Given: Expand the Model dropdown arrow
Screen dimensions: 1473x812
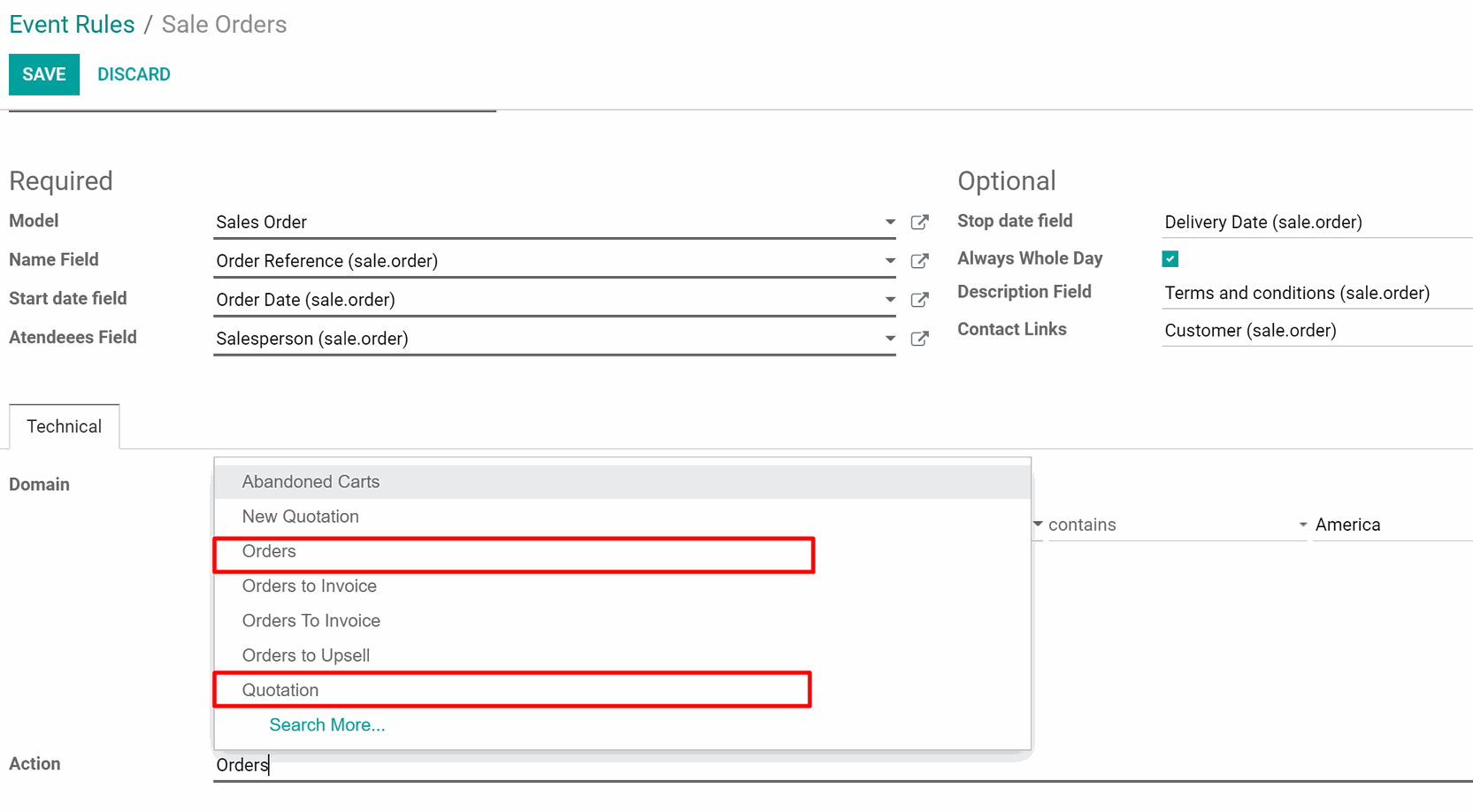Looking at the screenshot, I should (x=890, y=222).
